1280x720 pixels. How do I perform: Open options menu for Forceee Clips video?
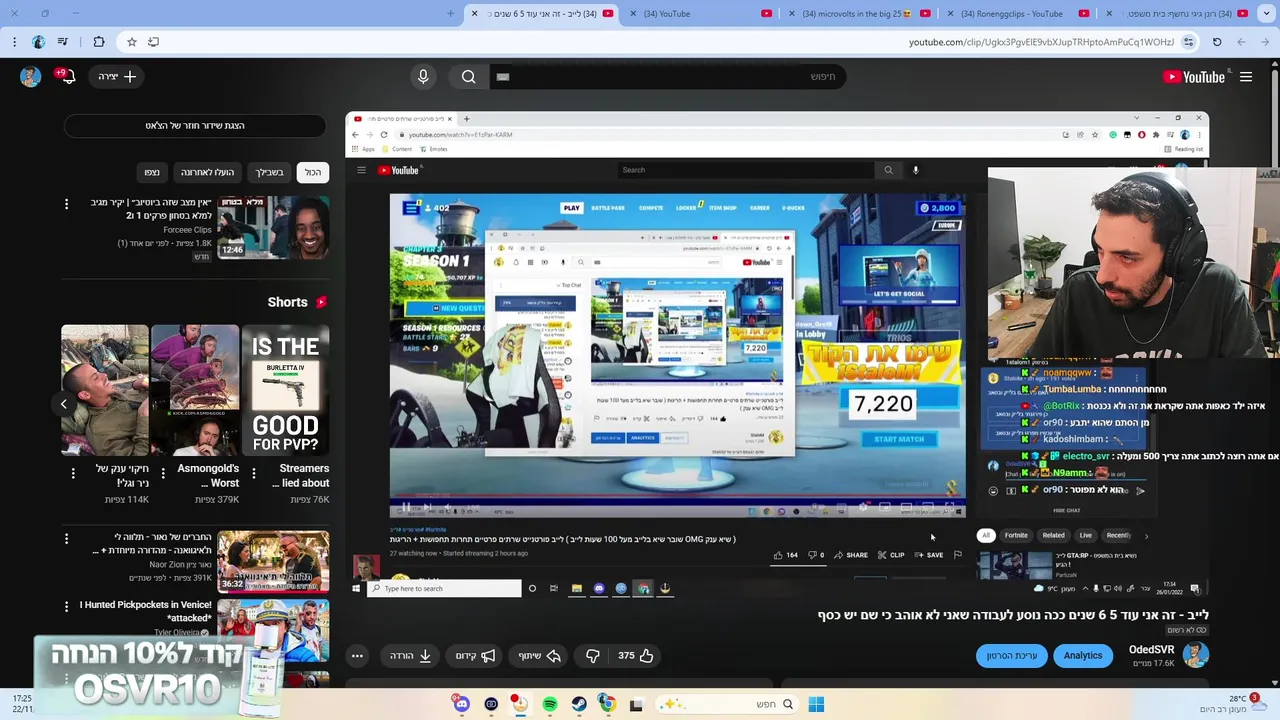67,204
